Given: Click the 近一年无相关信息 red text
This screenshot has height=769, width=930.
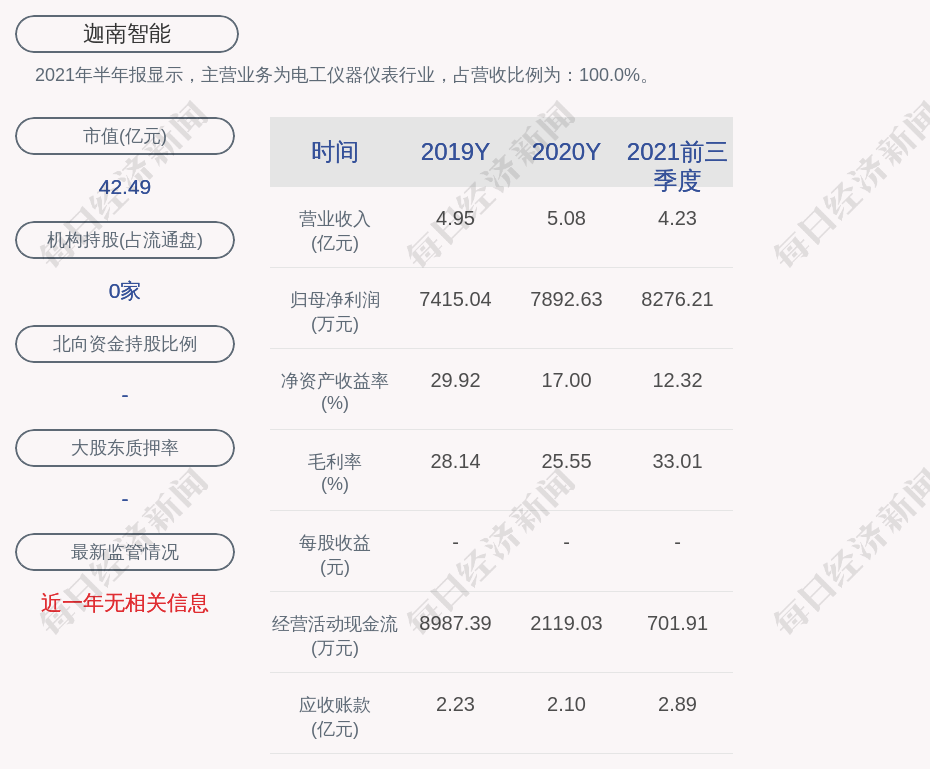Looking at the screenshot, I should (x=124, y=605).
